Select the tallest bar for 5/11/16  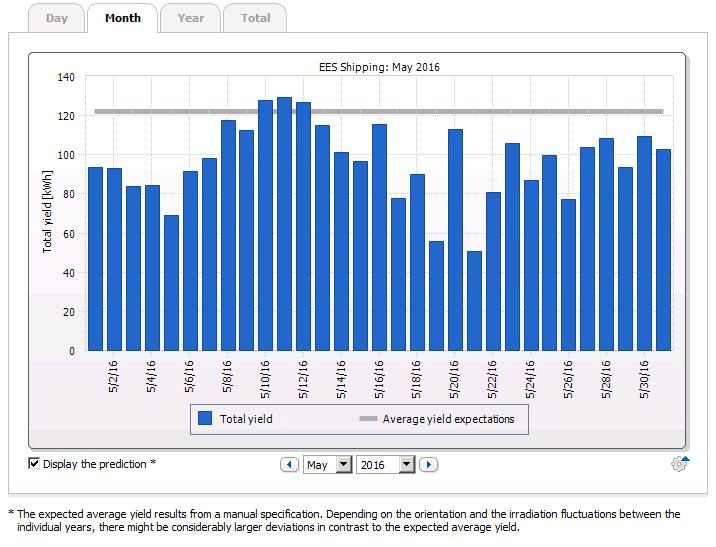pos(284,224)
